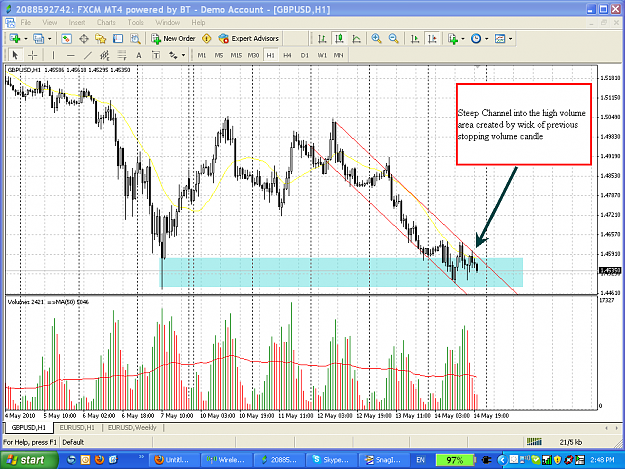Select the Horizontal Line tool
625x469 pixels.
(71, 55)
